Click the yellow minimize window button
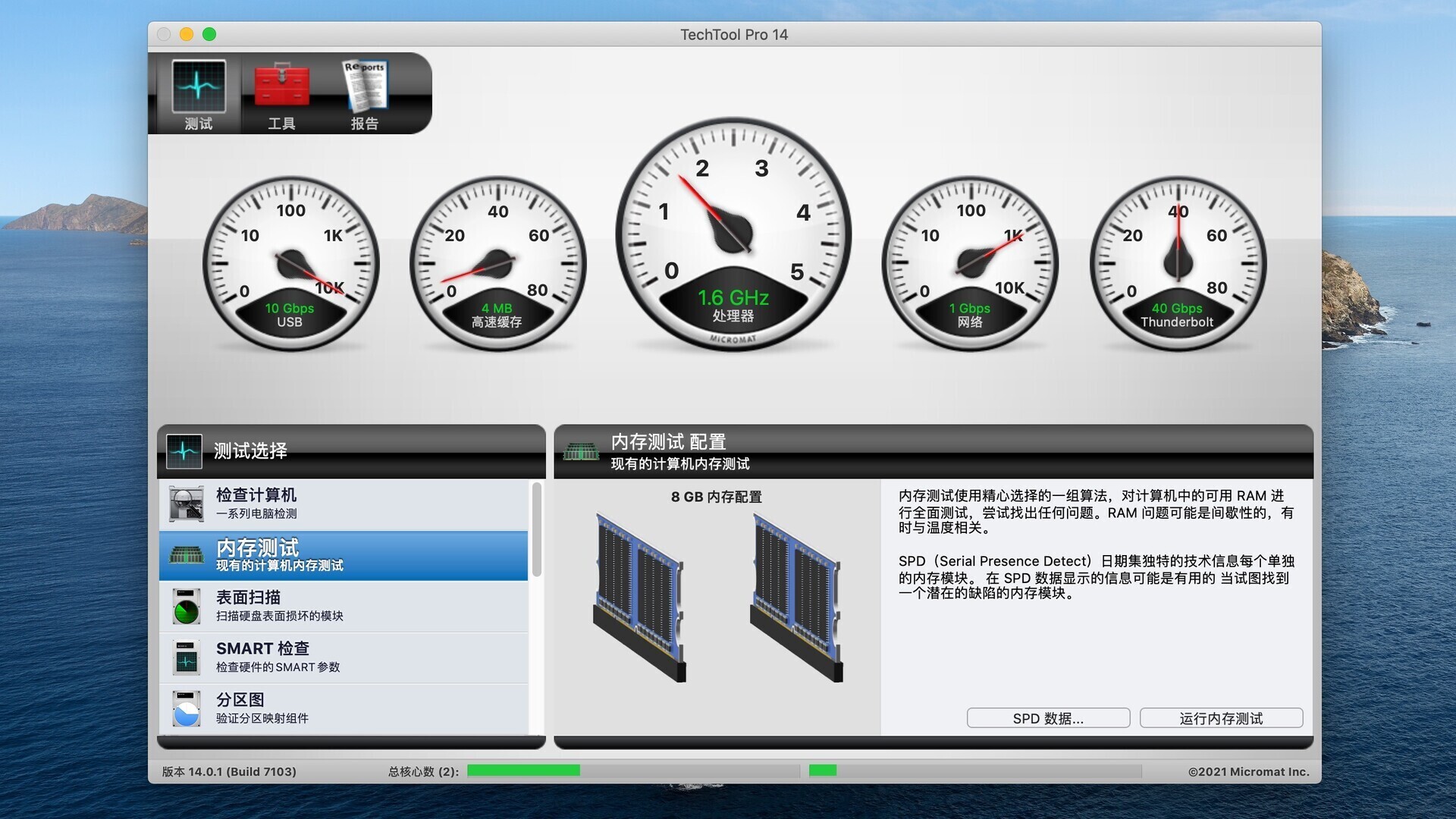1456x819 pixels. (x=187, y=34)
